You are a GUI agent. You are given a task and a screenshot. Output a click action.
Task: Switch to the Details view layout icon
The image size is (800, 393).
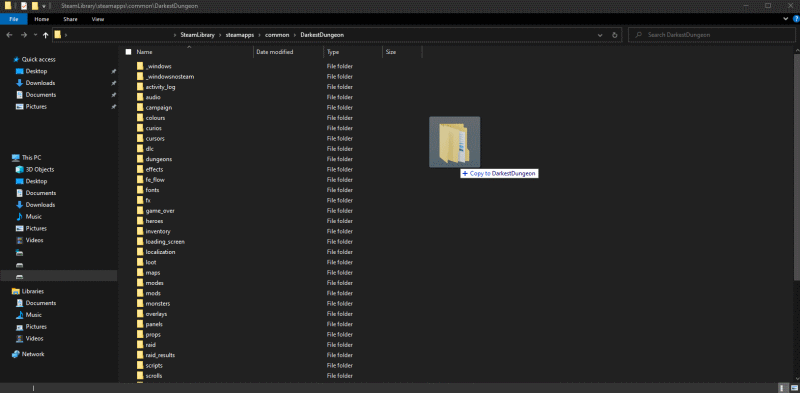tap(783, 388)
